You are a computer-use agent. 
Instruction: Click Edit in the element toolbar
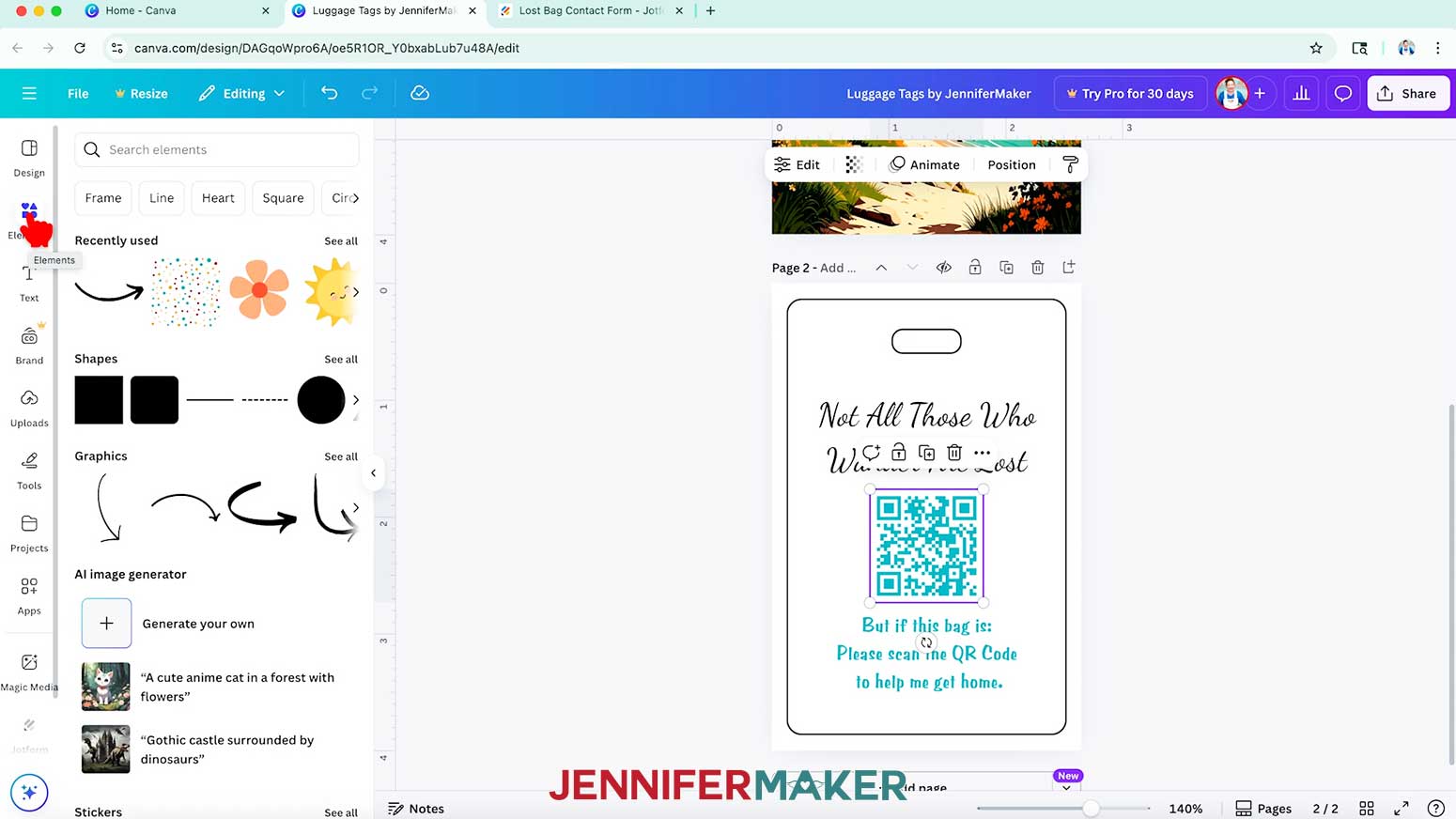(797, 164)
